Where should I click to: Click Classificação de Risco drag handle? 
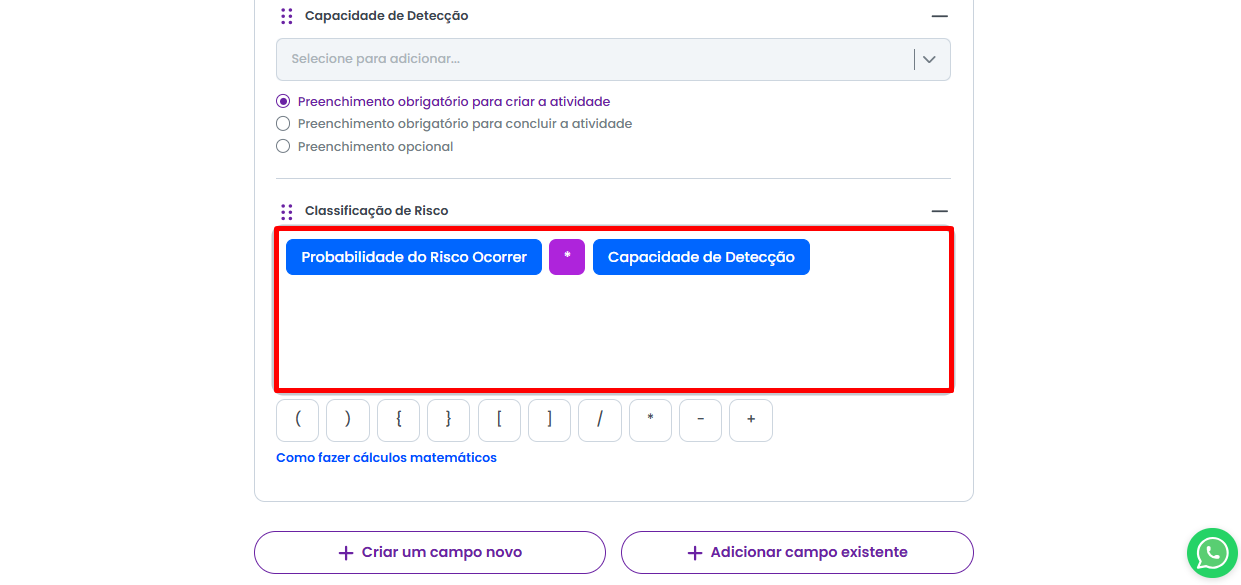tap(287, 212)
